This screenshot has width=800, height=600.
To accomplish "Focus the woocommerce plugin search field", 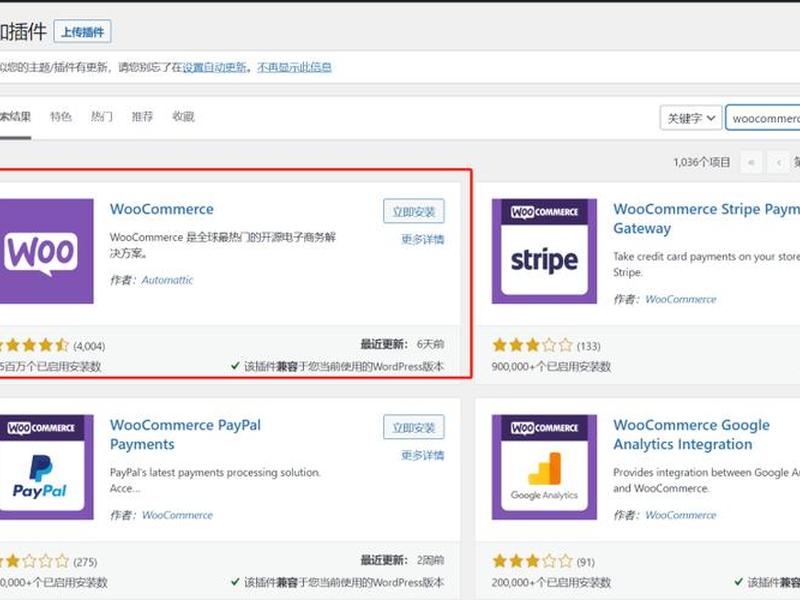I will click(763, 118).
